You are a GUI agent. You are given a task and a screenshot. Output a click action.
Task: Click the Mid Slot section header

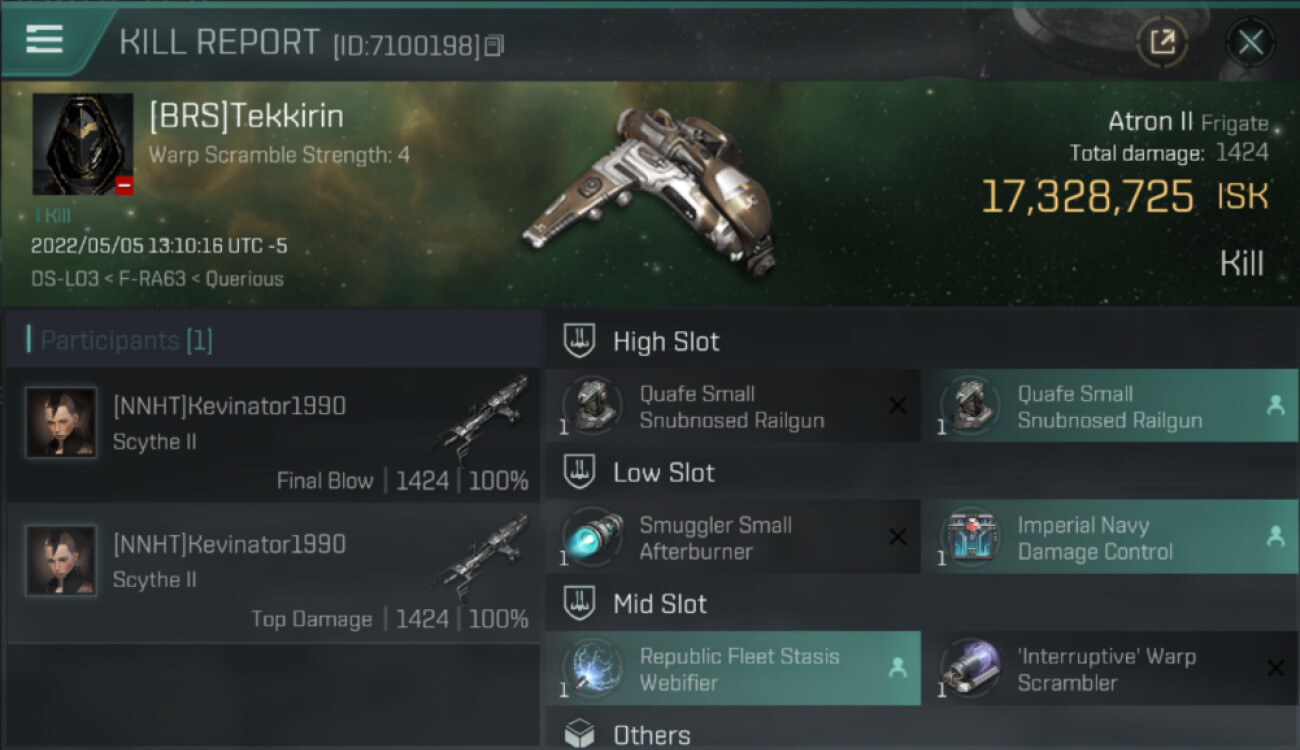(x=659, y=604)
